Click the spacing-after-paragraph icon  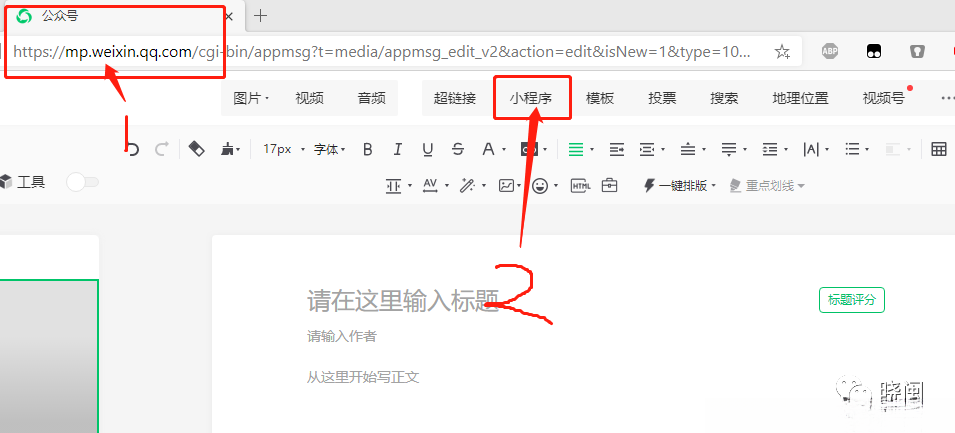coord(729,149)
